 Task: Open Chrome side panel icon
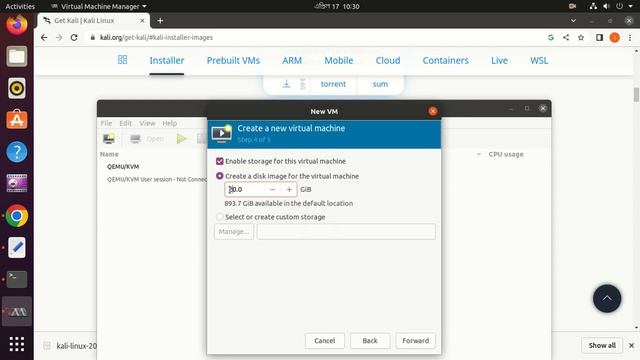click(599, 38)
